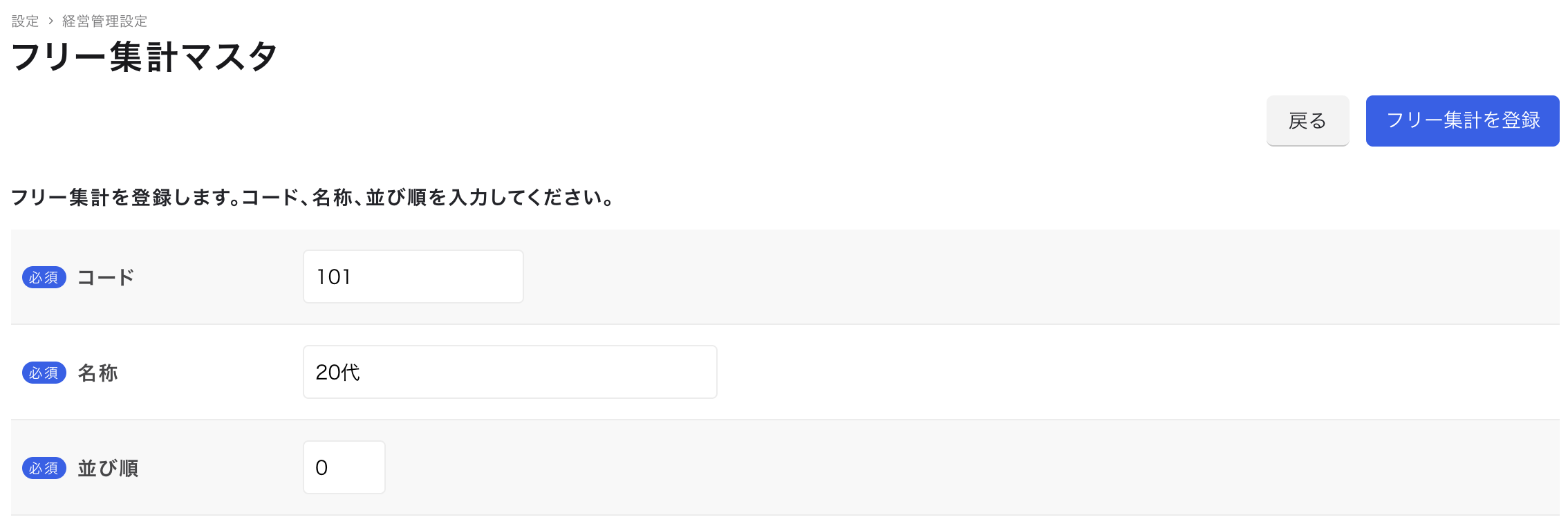Click the blank area right of the page title

(760, 57)
